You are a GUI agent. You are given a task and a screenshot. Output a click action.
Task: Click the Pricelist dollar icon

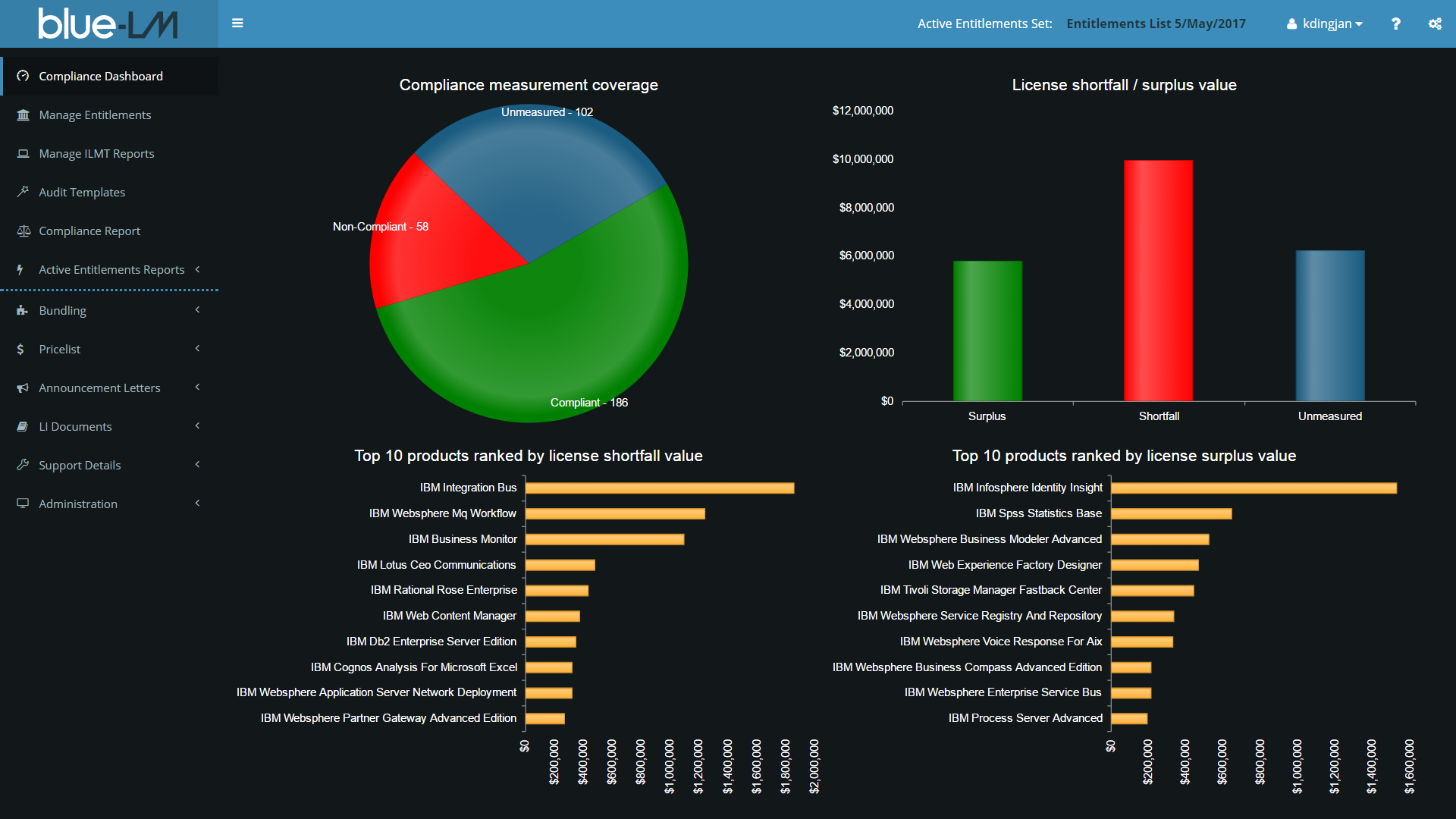click(x=19, y=349)
